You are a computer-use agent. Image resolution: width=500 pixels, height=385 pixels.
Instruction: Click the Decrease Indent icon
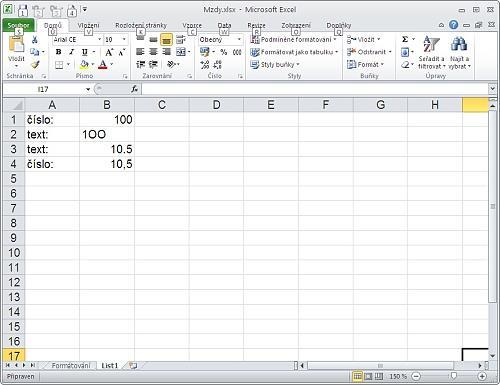pyautogui.click(x=140, y=64)
